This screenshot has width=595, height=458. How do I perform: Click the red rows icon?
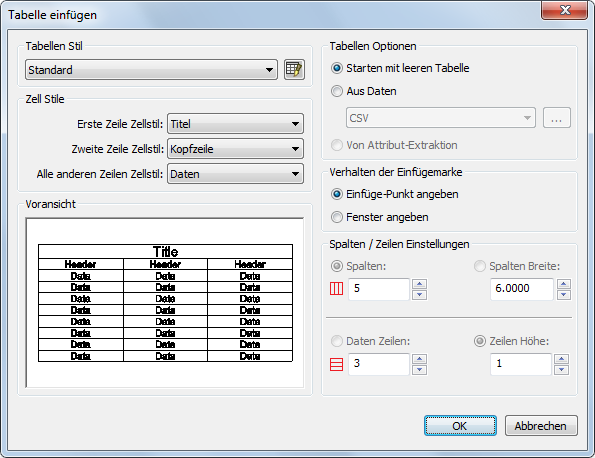(336, 364)
